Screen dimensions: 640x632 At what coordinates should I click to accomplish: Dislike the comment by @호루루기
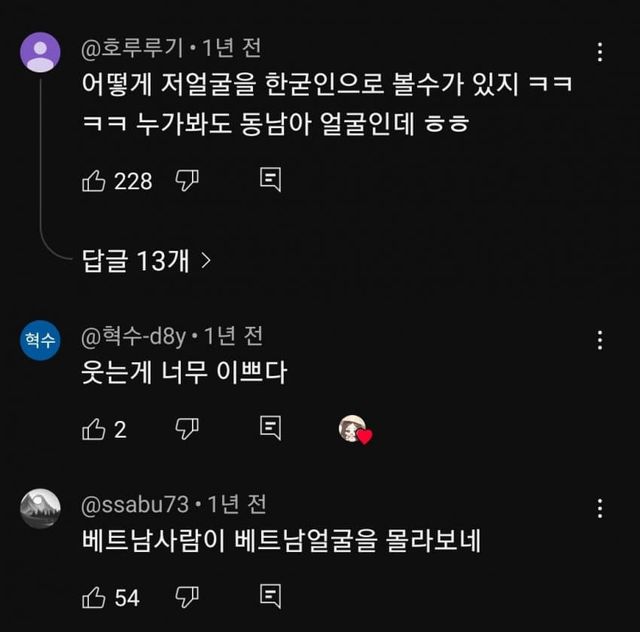coord(187,181)
